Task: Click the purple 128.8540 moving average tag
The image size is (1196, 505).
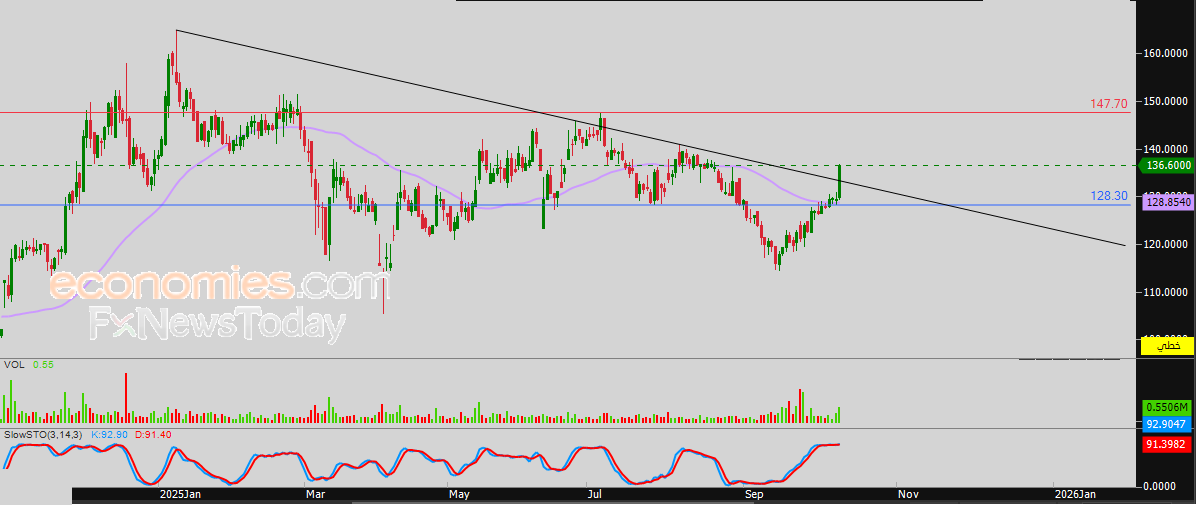Action: (x=1166, y=202)
